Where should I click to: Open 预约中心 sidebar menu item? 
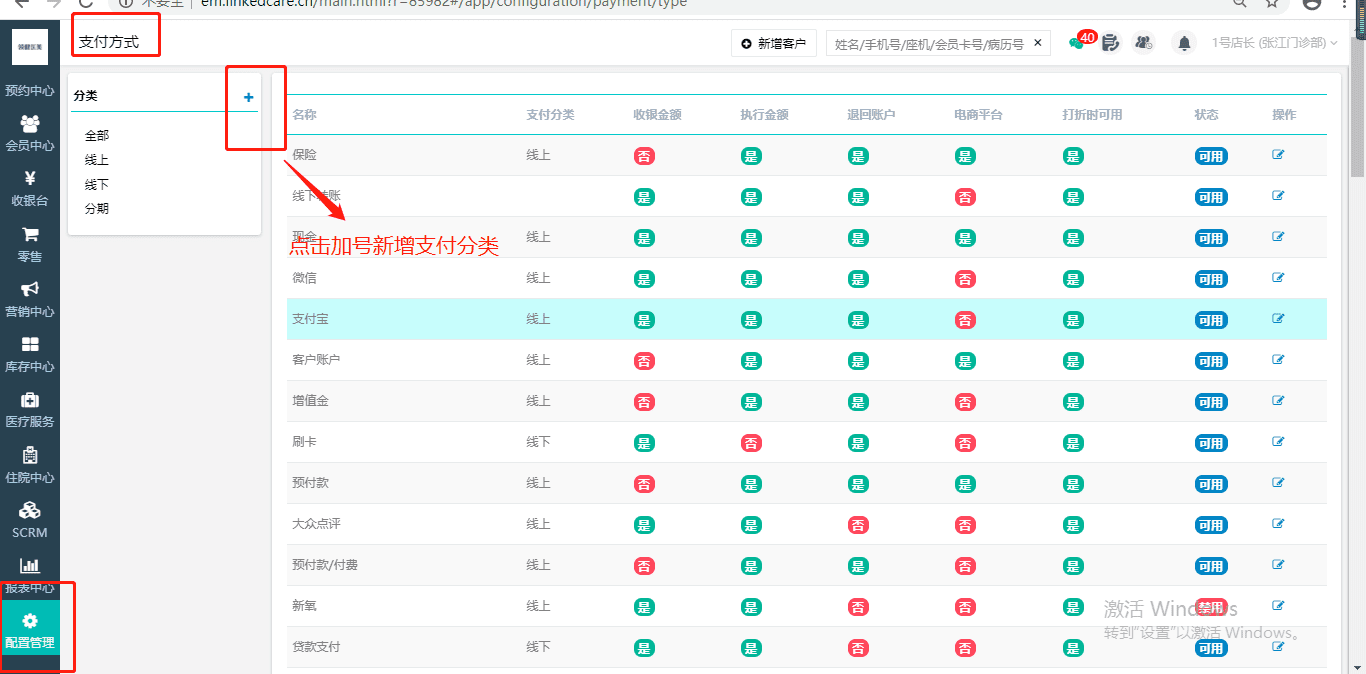coord(30,78)
